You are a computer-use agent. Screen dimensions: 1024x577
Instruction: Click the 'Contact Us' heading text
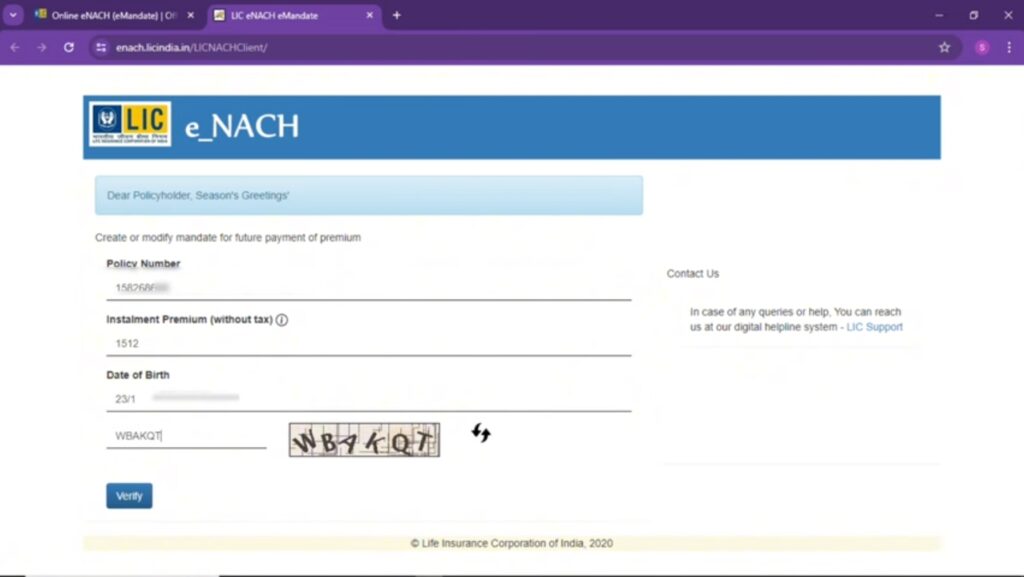click(693, 273)
